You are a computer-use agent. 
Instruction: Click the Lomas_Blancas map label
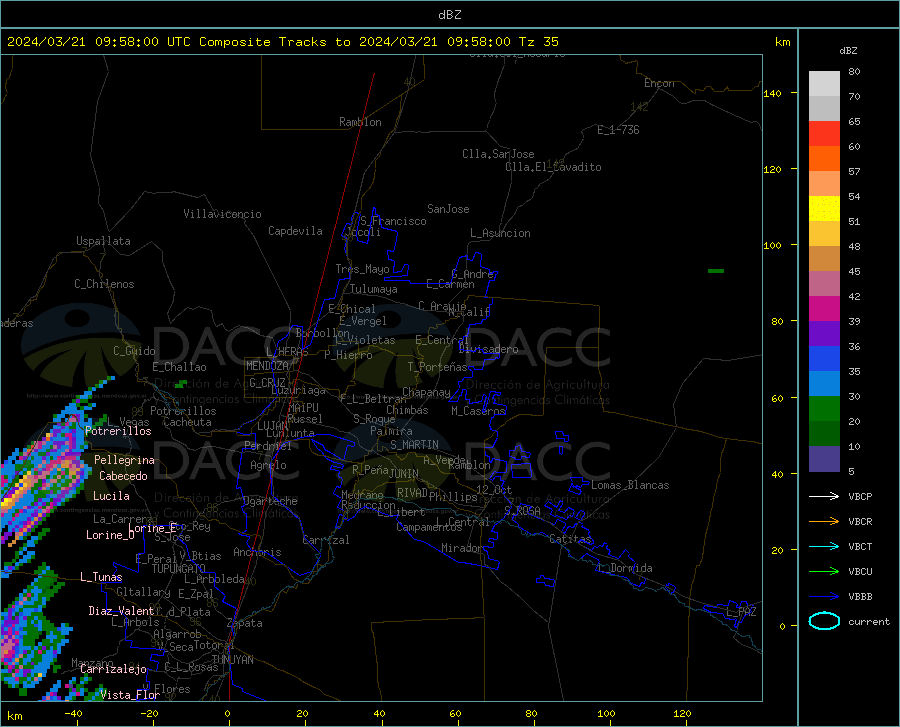[630, 485]
